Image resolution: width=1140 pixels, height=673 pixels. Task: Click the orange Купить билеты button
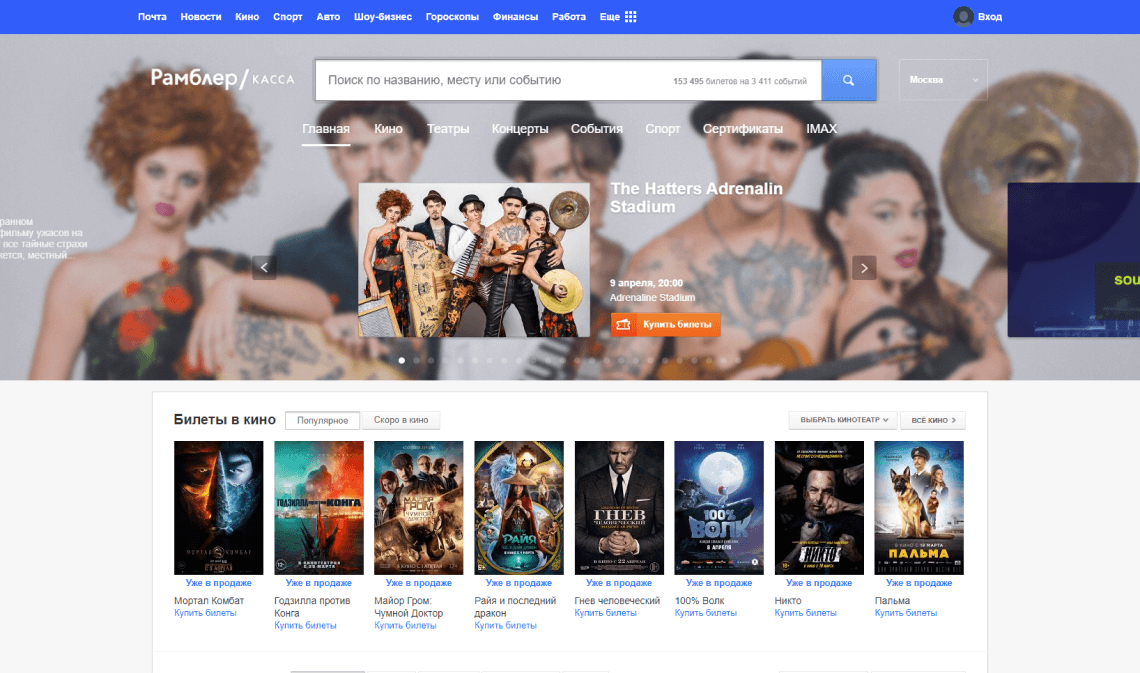(x=665, y=324)
